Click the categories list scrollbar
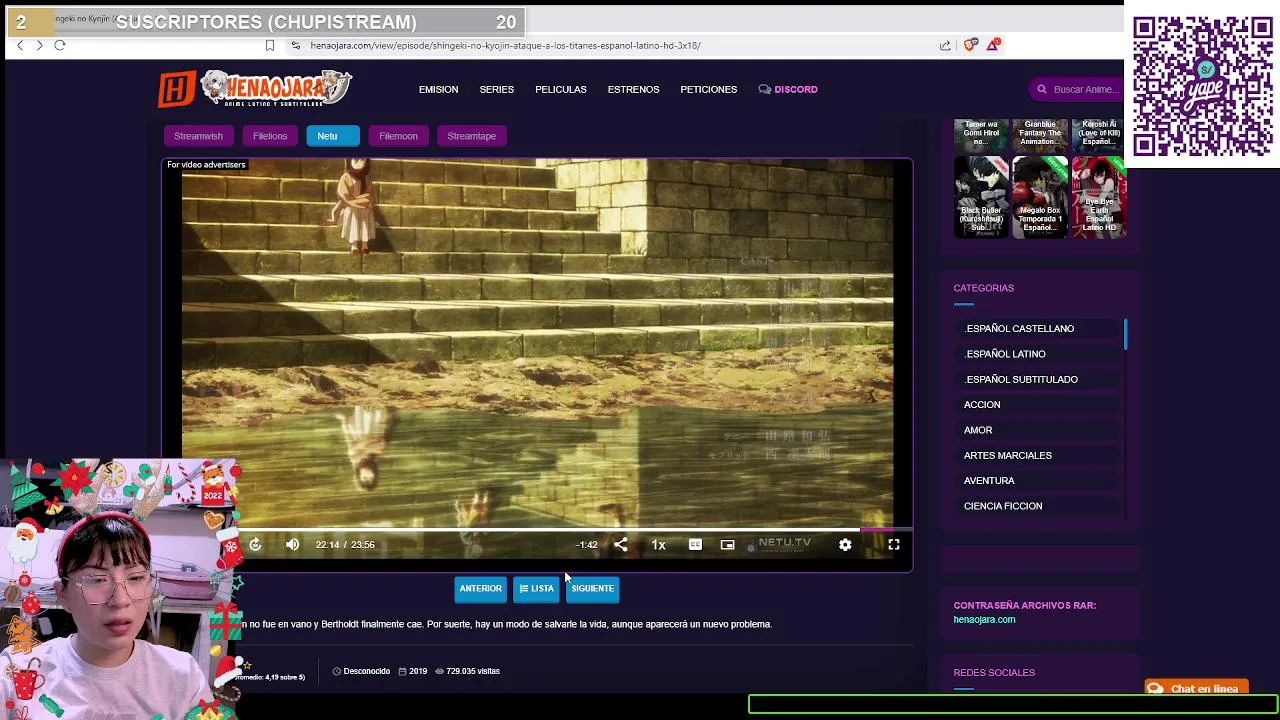The image size is (1280, 720). [1125, 334]
